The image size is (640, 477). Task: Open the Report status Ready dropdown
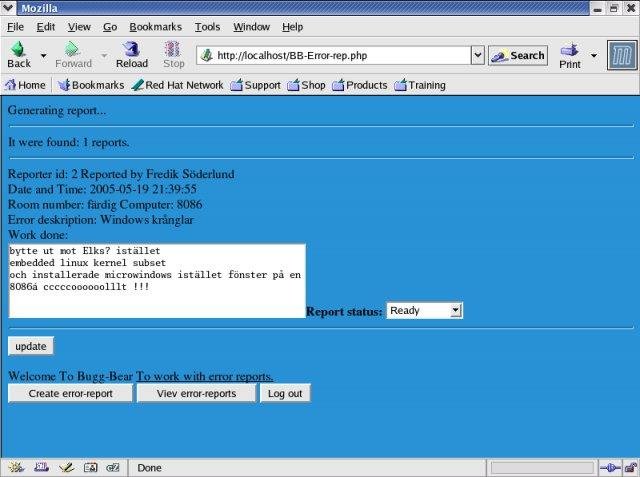424,311
